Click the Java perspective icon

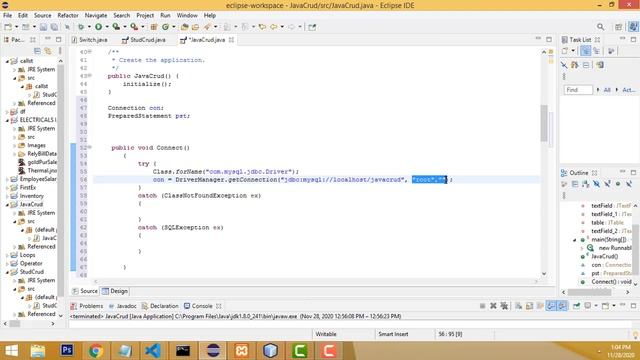pos(633,27)
